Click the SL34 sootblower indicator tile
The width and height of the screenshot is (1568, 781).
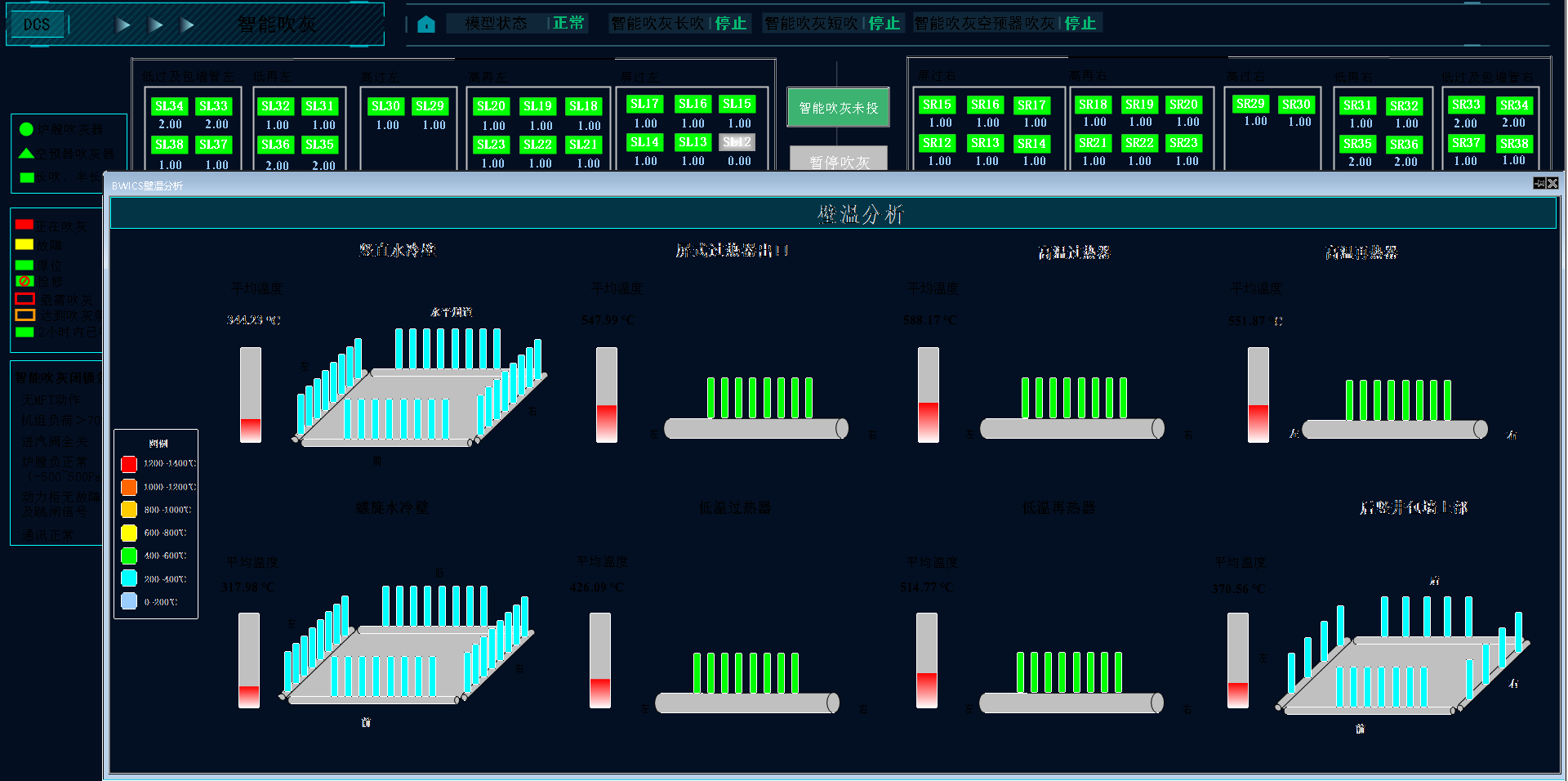[168, 106]
